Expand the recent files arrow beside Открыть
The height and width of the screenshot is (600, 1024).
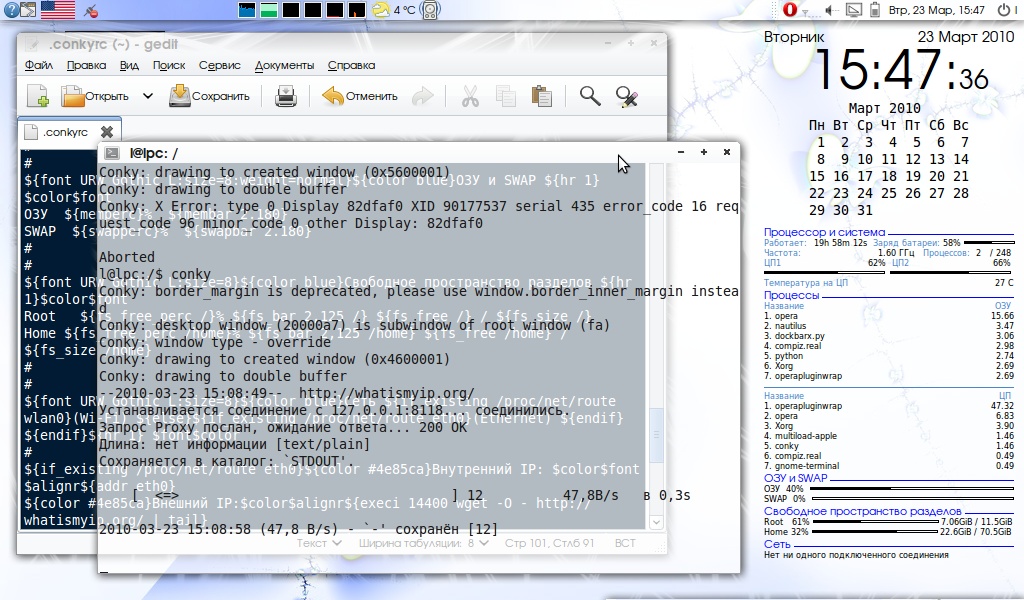click(x=148, y=96)
